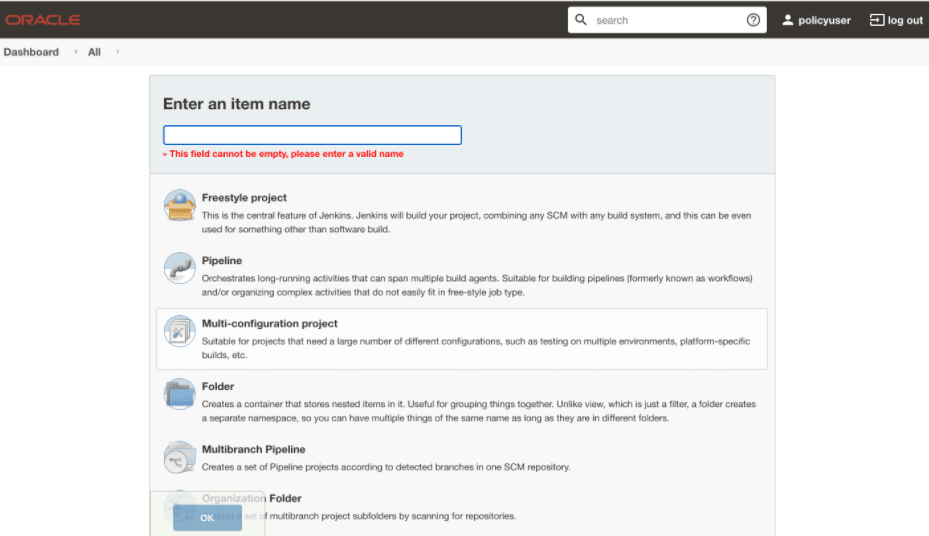Click into the search box

(x=667, y=20)
